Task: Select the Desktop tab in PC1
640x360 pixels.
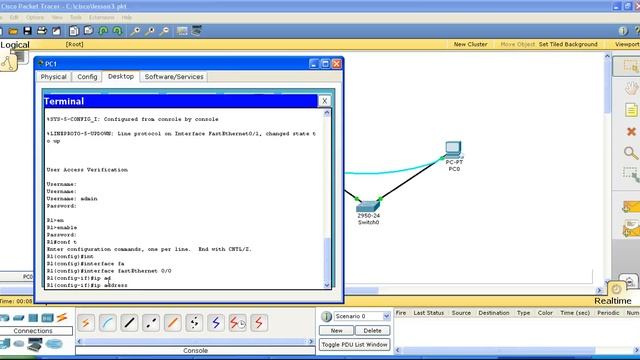Action: click(121, 76)
